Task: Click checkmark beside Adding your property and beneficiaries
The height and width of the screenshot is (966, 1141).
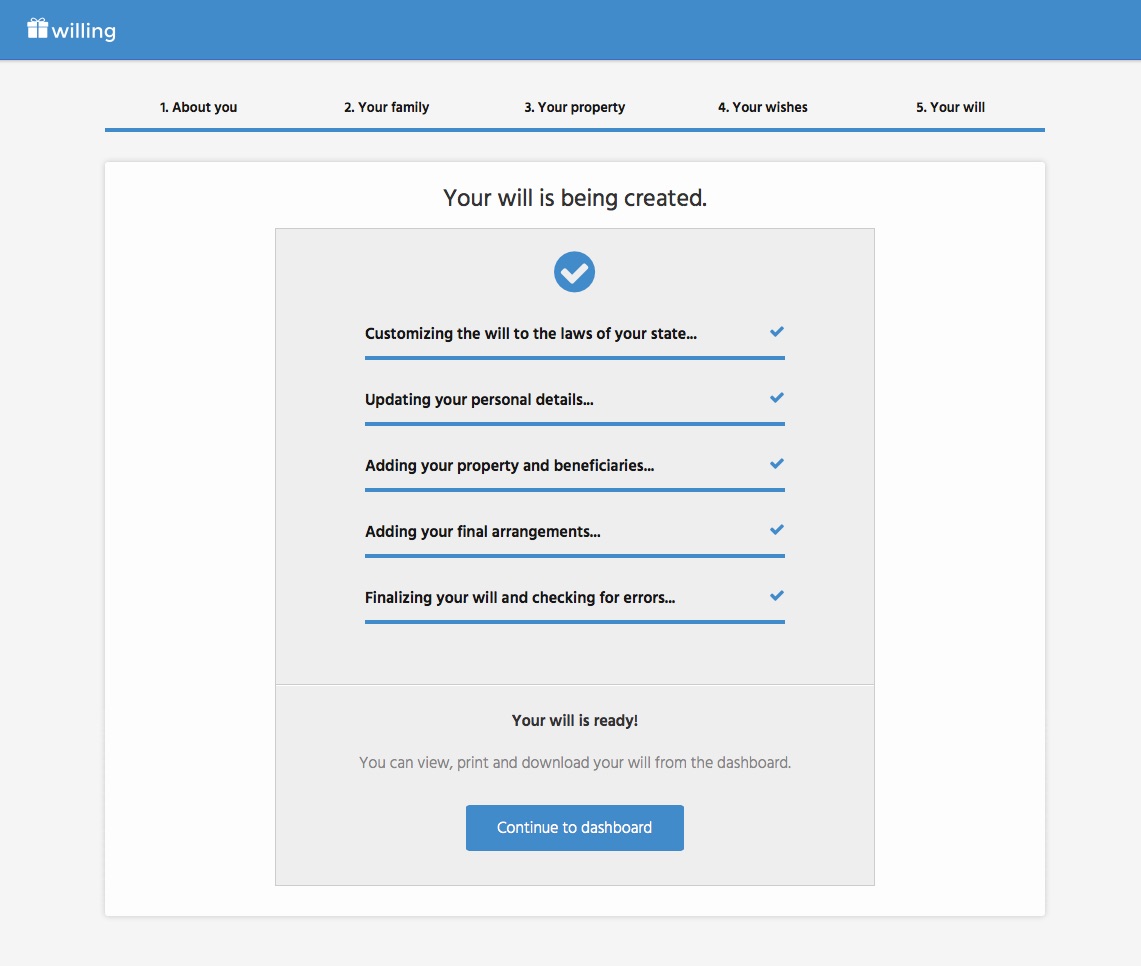Action: (776, 463)
